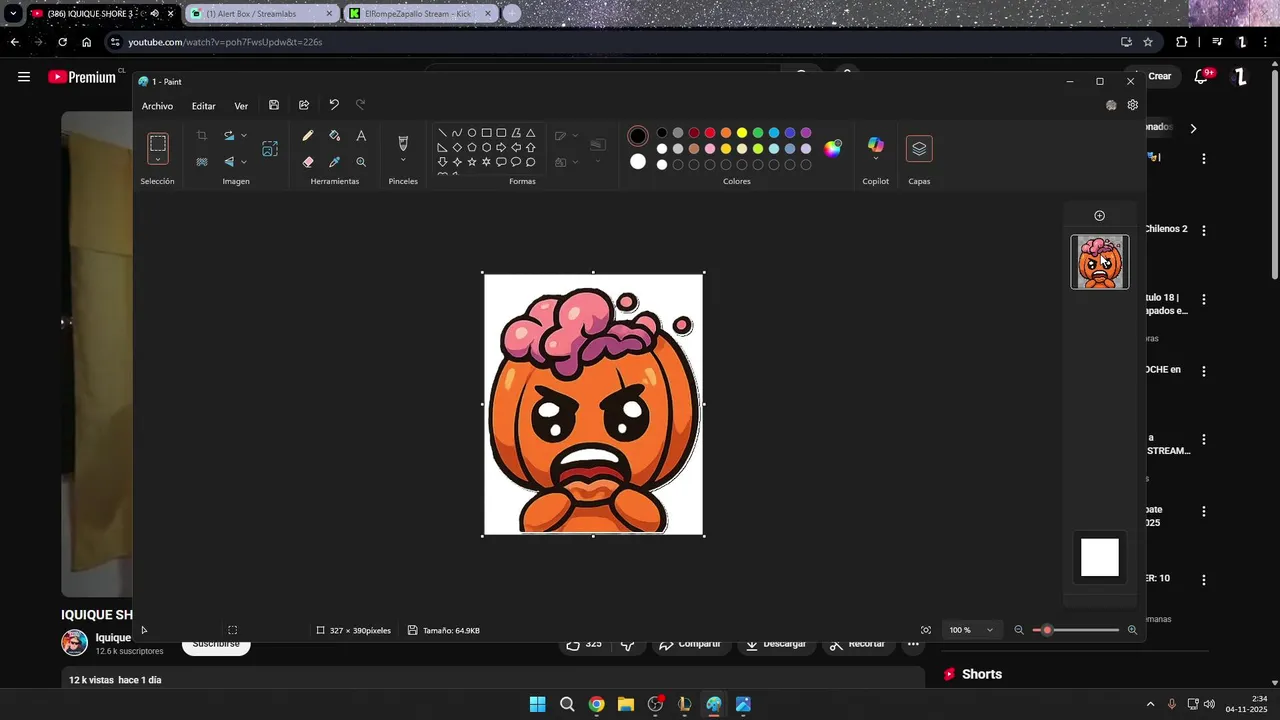The height and width of the screenshot is (720, 1280).
Task: Click Recortar button on YouTube
Action: pos(858,644)
